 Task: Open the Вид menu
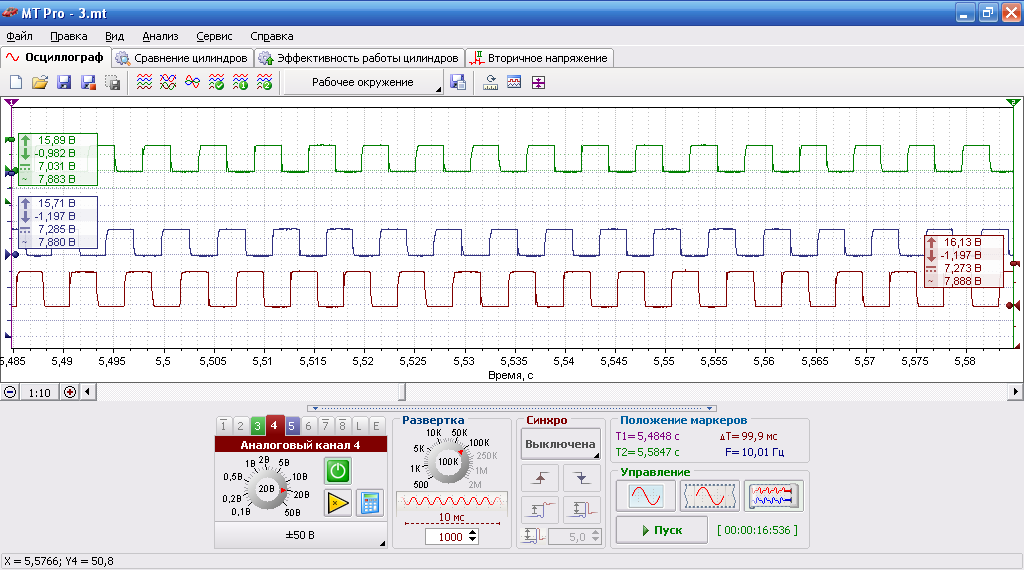114,37
